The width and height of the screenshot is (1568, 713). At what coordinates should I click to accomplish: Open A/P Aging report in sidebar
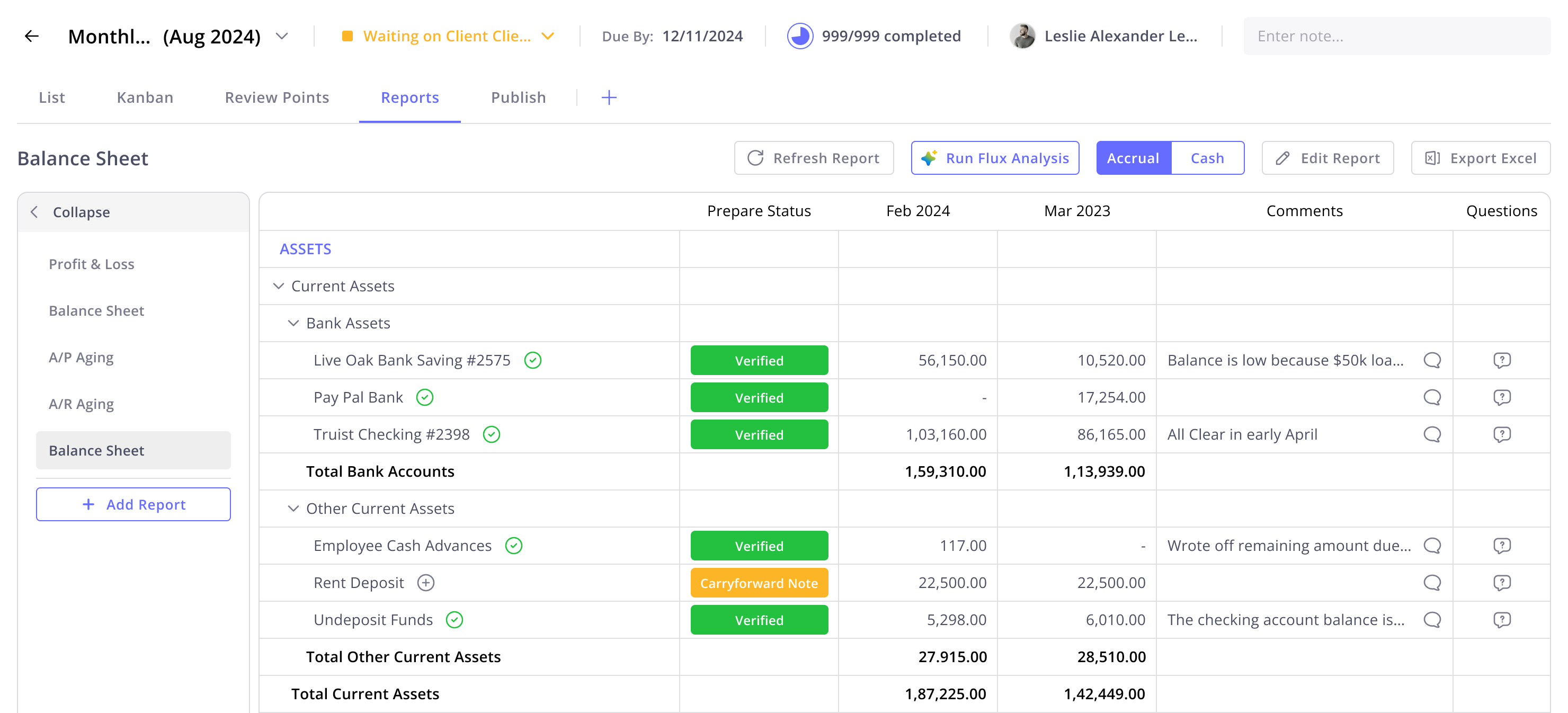click(x=81, y=358)
